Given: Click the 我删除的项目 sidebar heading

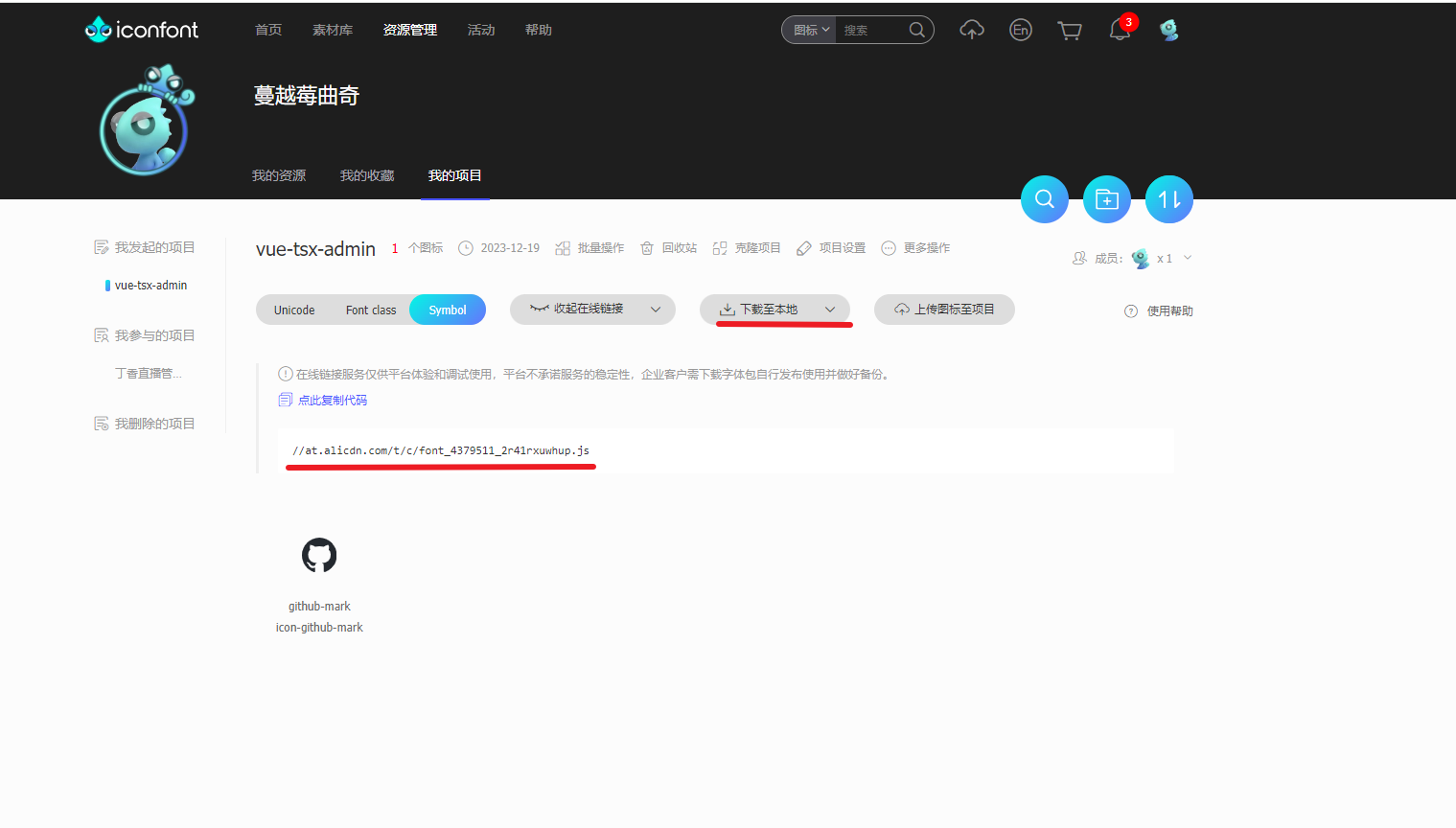Looking at the screenshot, I should (155, 424).
